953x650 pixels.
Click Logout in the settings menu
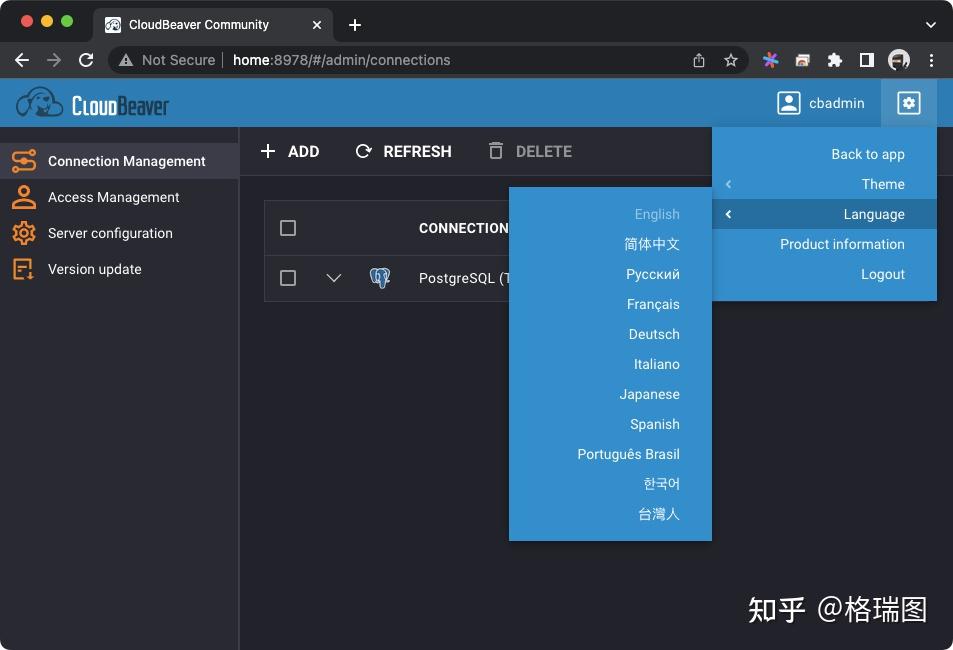(882, 274)
